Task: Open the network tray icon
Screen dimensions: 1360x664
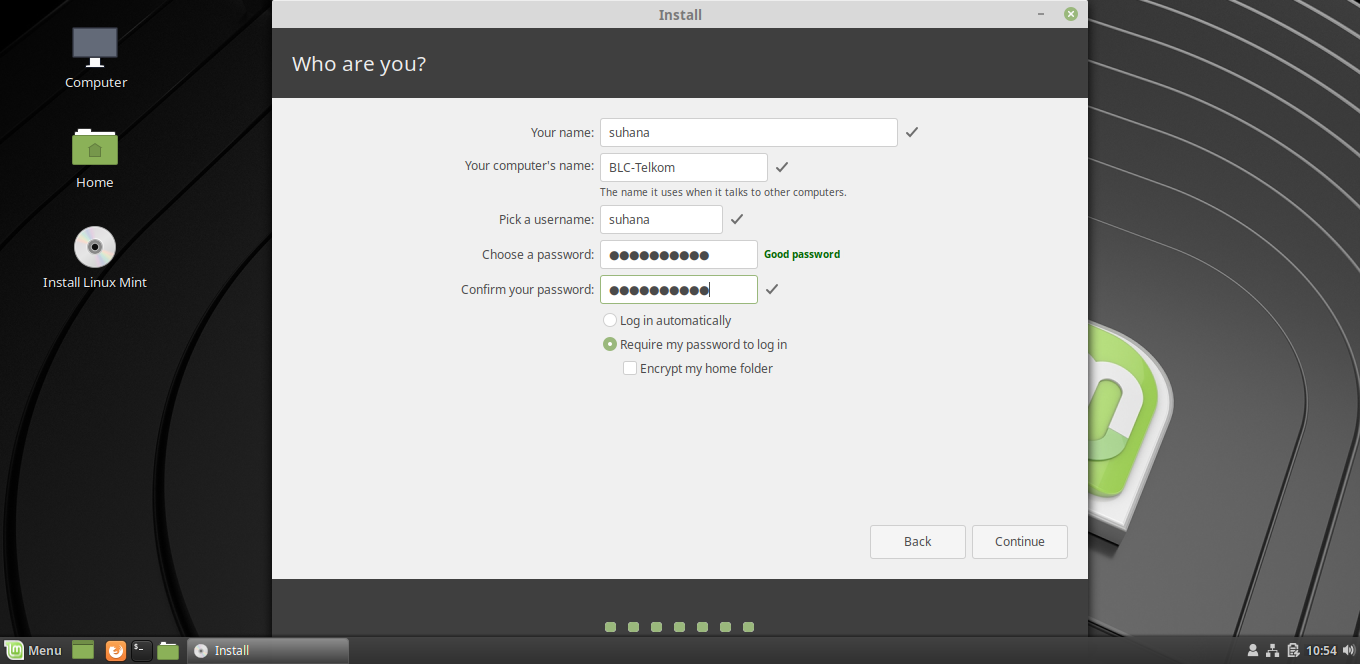Action: (x=1273, y=650)
